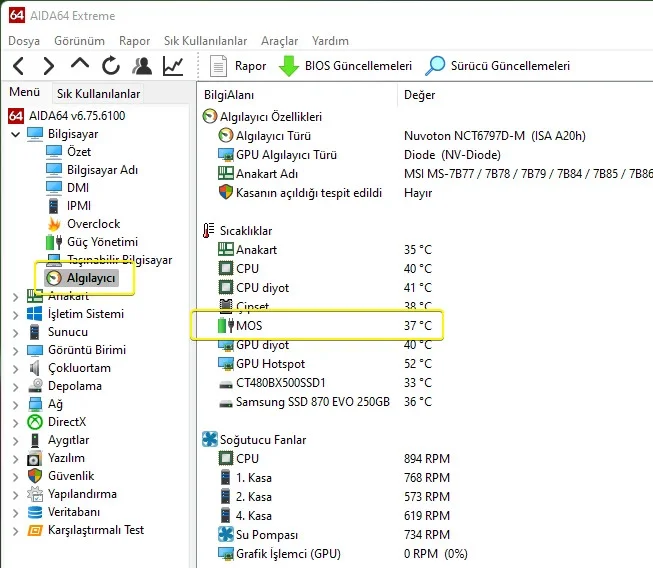Viewport: 653px width, 568px height.
Task: Select the MOS temperature row
Action: click(325, 326)
